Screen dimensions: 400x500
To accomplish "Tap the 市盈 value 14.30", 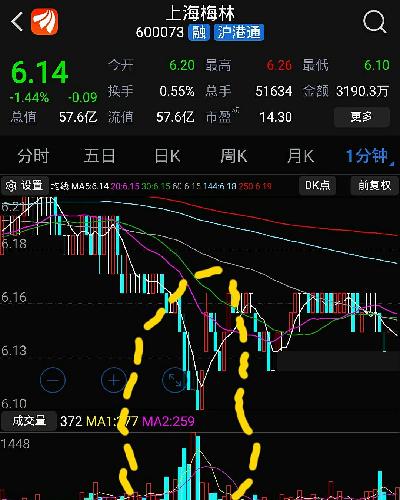I will [x=275, y=117].
